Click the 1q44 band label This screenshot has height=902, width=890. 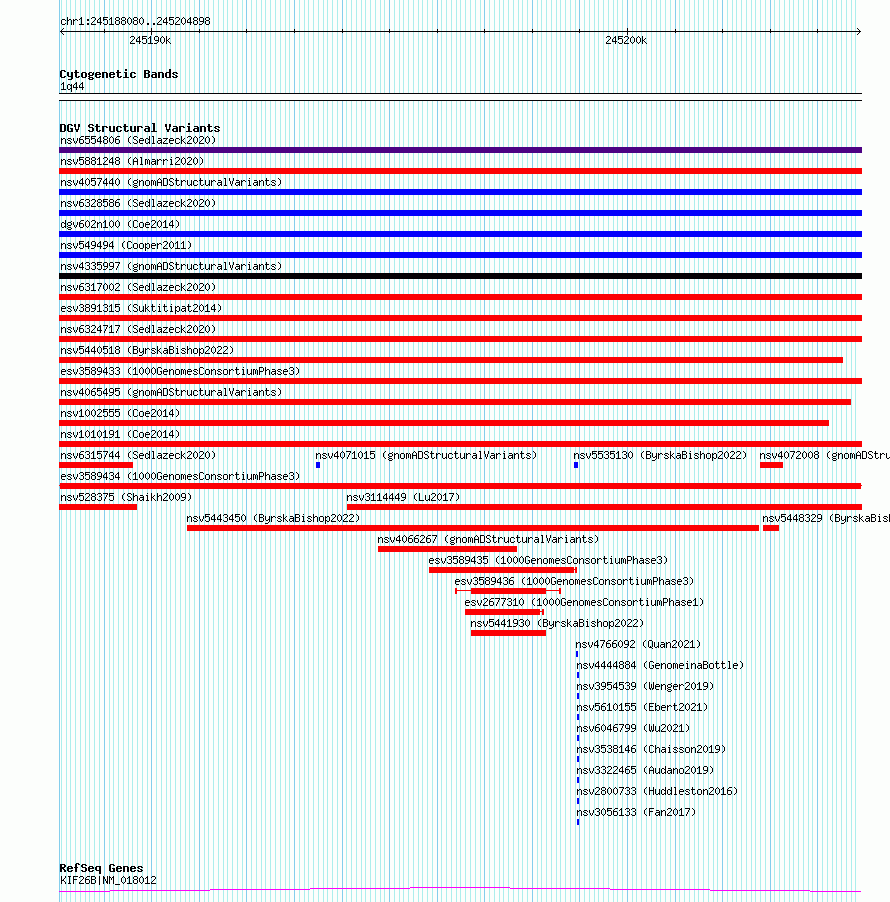coord(72,86)
